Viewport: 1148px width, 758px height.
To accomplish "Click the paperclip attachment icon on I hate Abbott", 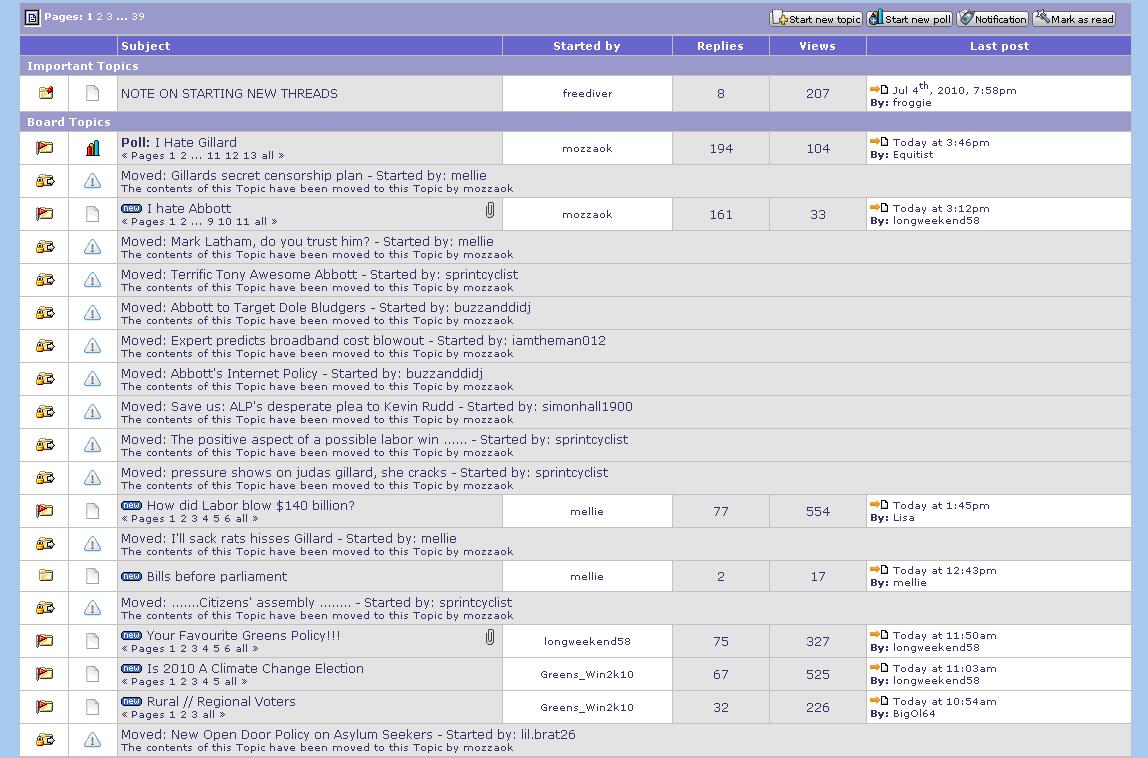I will (x=490, y=210).
